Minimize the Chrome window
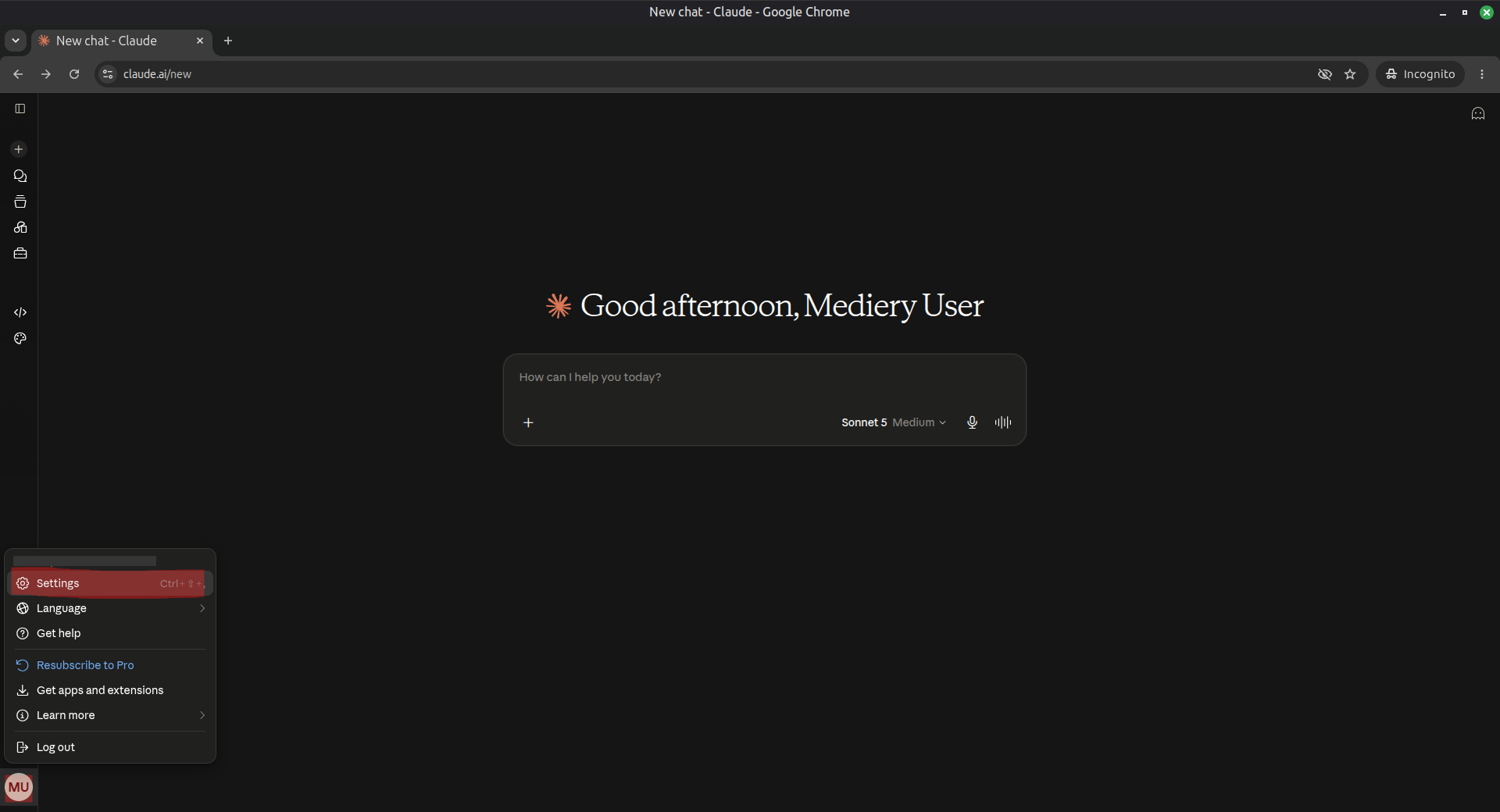 click(x=1443, y=12)
